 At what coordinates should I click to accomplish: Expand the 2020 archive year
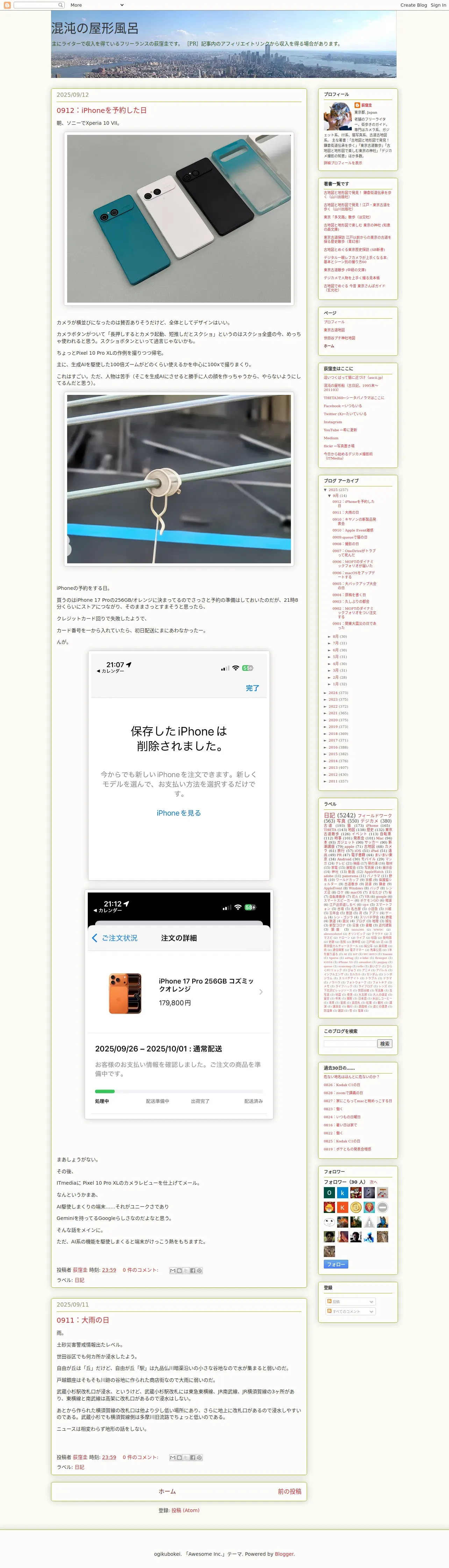(325, 720)
